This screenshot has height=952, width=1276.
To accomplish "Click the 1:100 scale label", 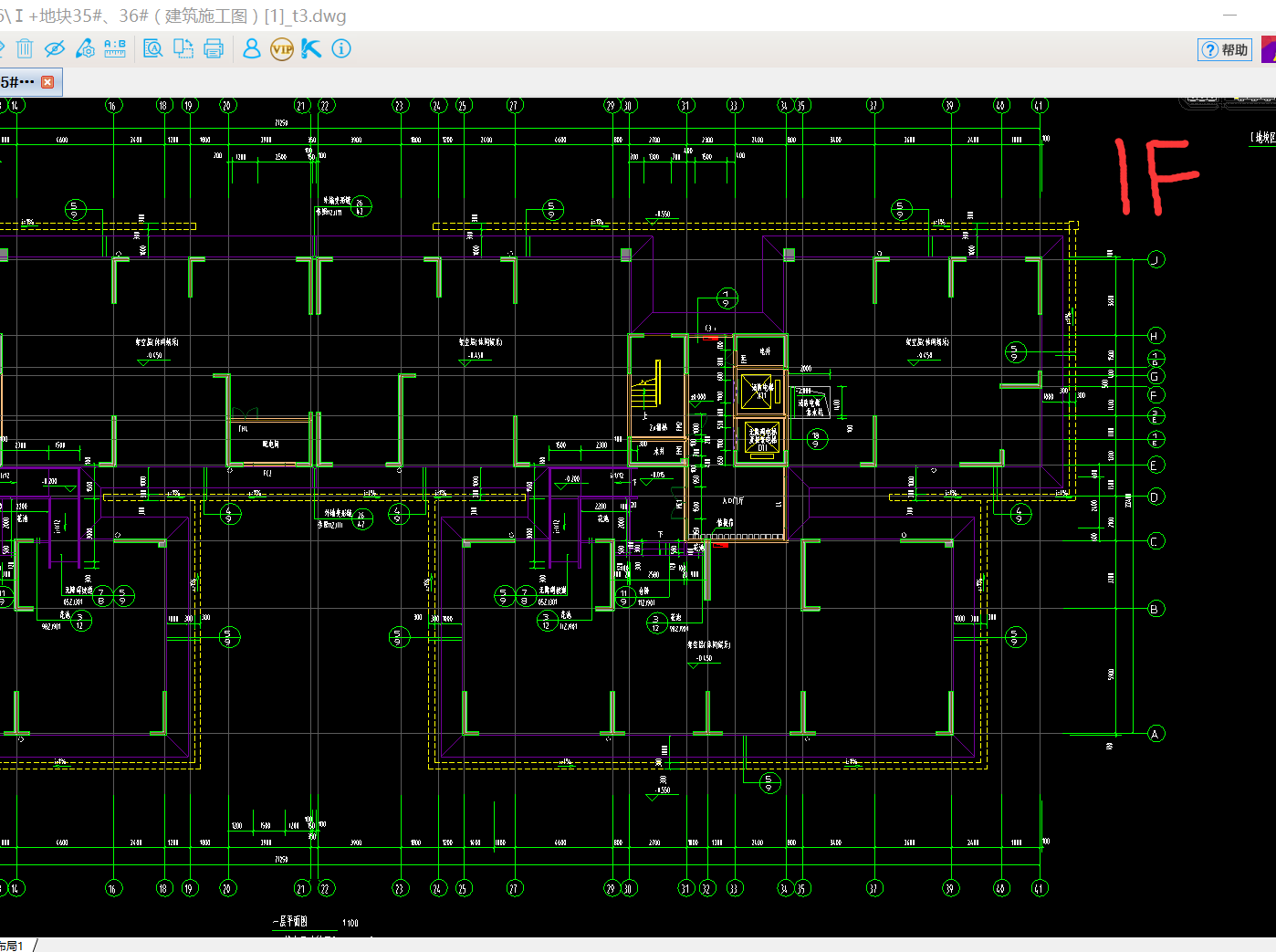I will [350, 923].
